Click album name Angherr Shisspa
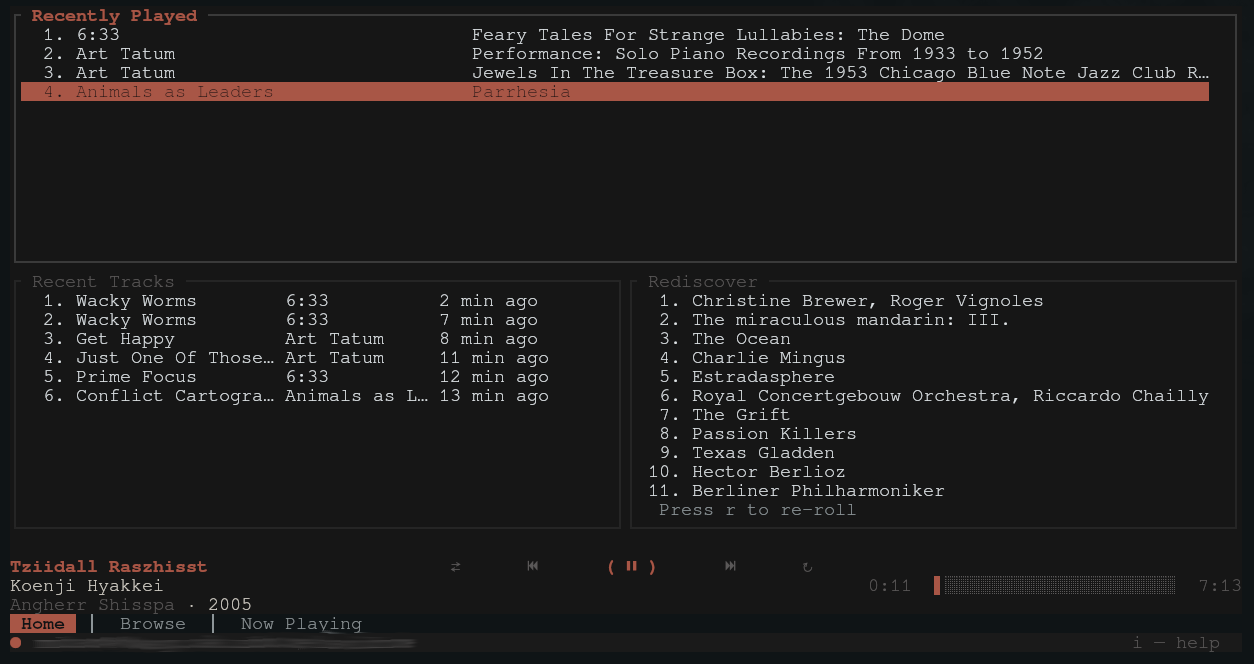 pos(92,605)
